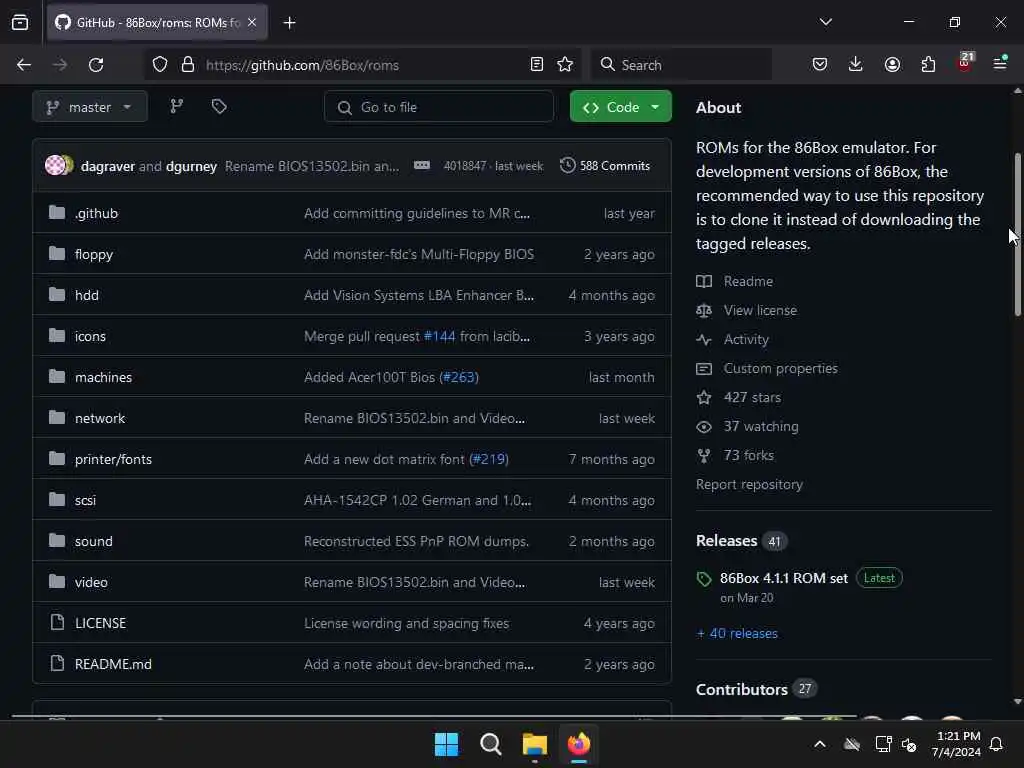
Task: Go back to the previous page
Action: point(24,65)
